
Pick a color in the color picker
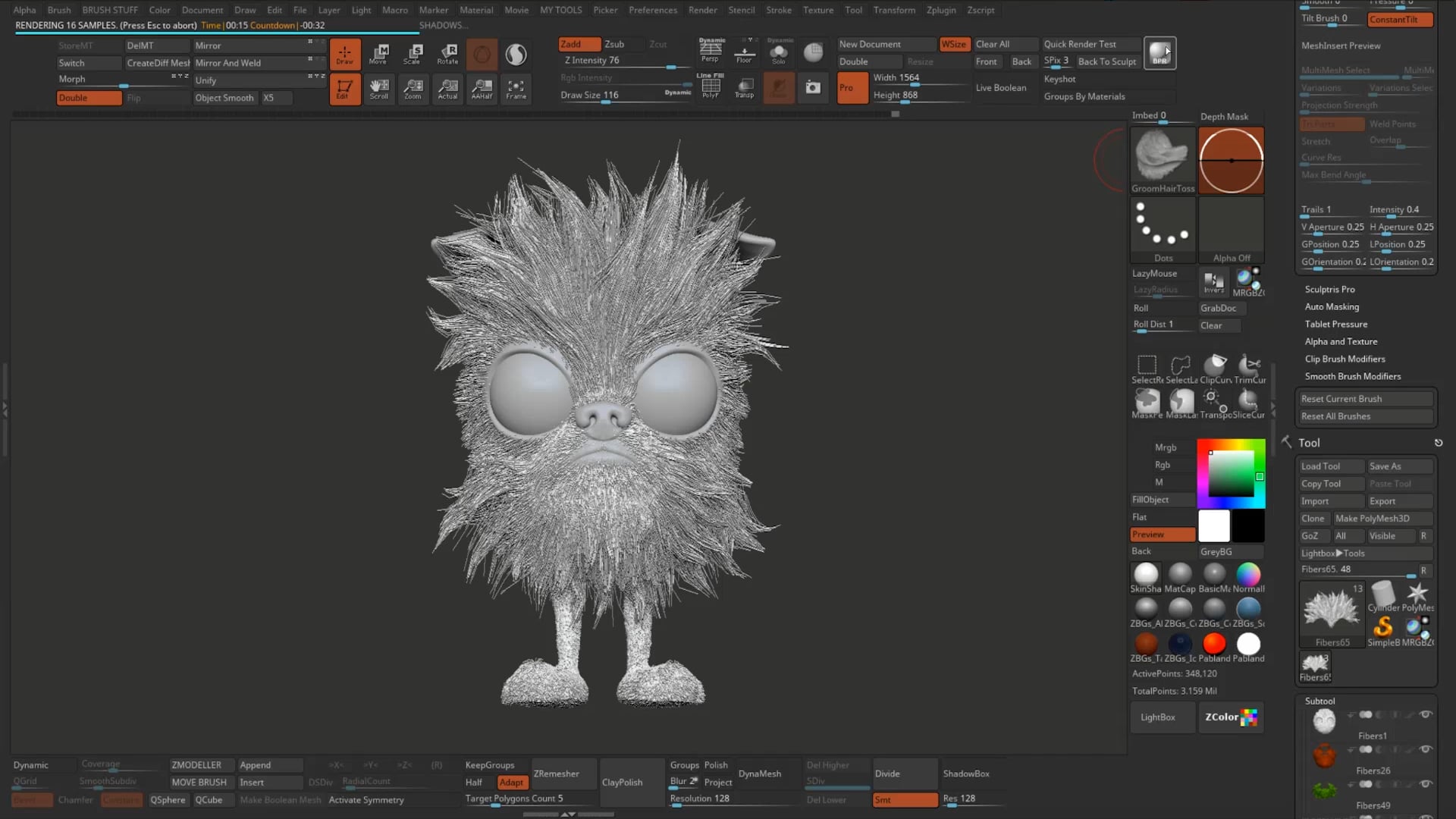pos(1231,474)
